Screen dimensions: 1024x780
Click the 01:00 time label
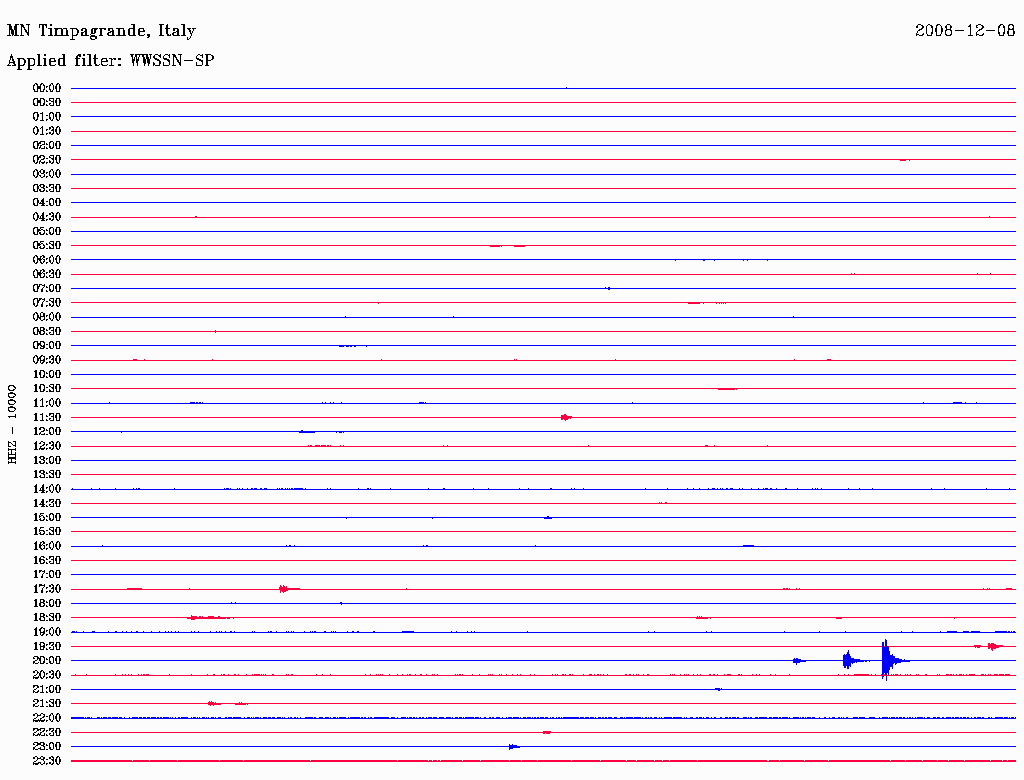pos(47,117)
